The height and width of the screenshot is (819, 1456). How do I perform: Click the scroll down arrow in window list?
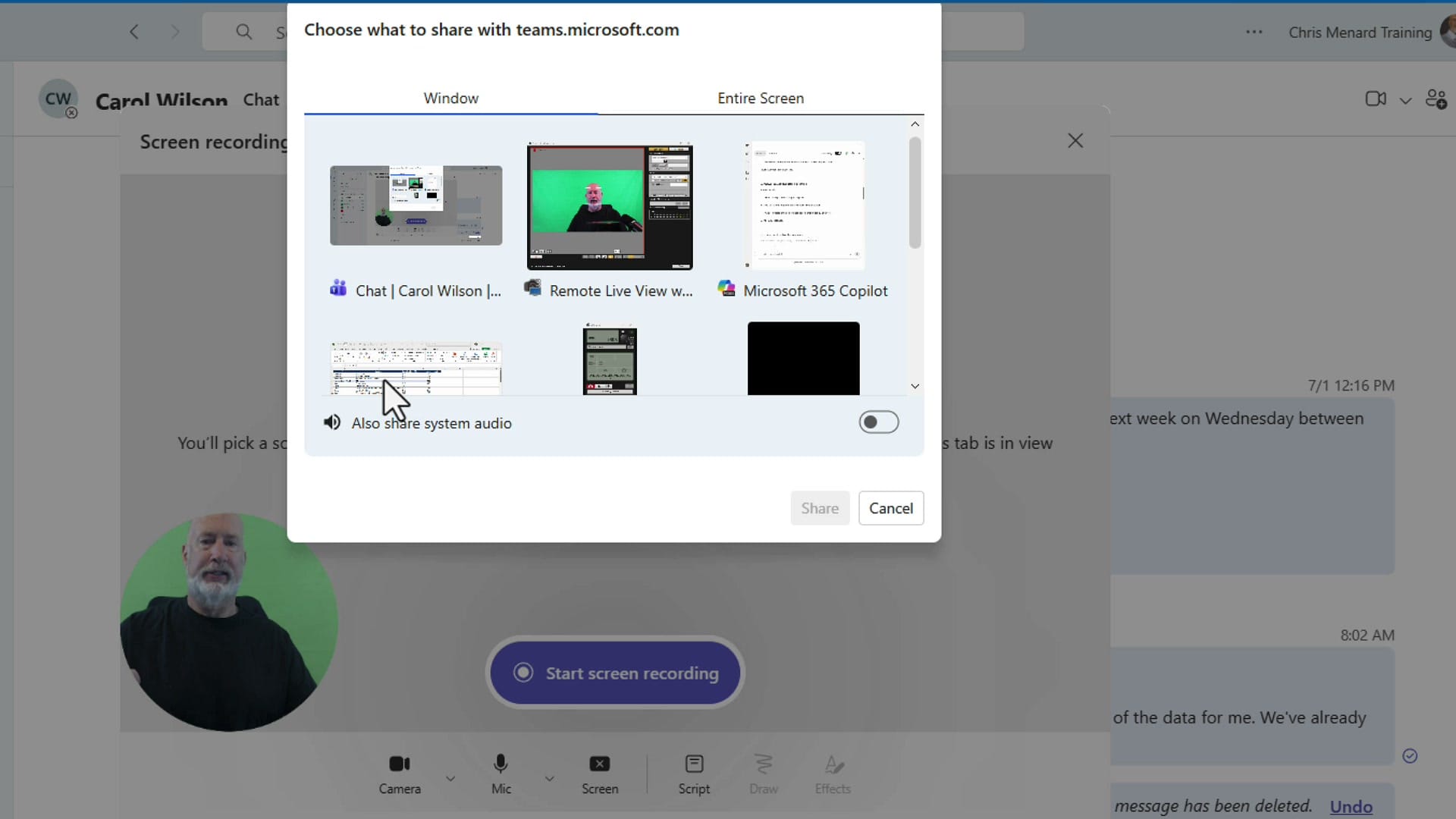[x=915, y=386]
